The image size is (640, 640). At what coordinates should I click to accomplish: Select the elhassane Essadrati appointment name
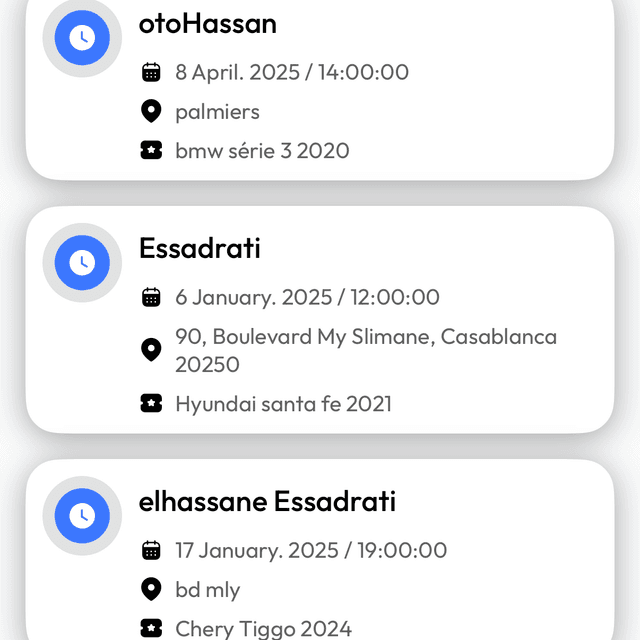coord(267,501)
